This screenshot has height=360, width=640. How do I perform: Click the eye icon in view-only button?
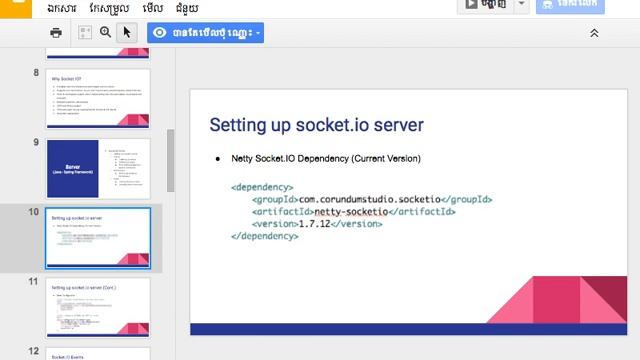pos(160,33)
